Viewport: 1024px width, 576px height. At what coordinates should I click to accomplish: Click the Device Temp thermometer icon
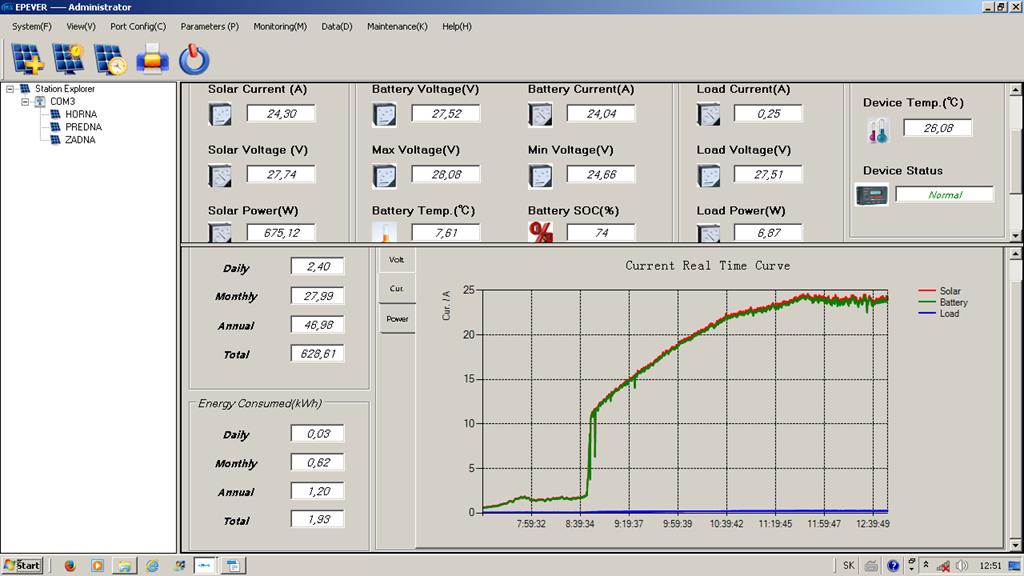(877, 130)
